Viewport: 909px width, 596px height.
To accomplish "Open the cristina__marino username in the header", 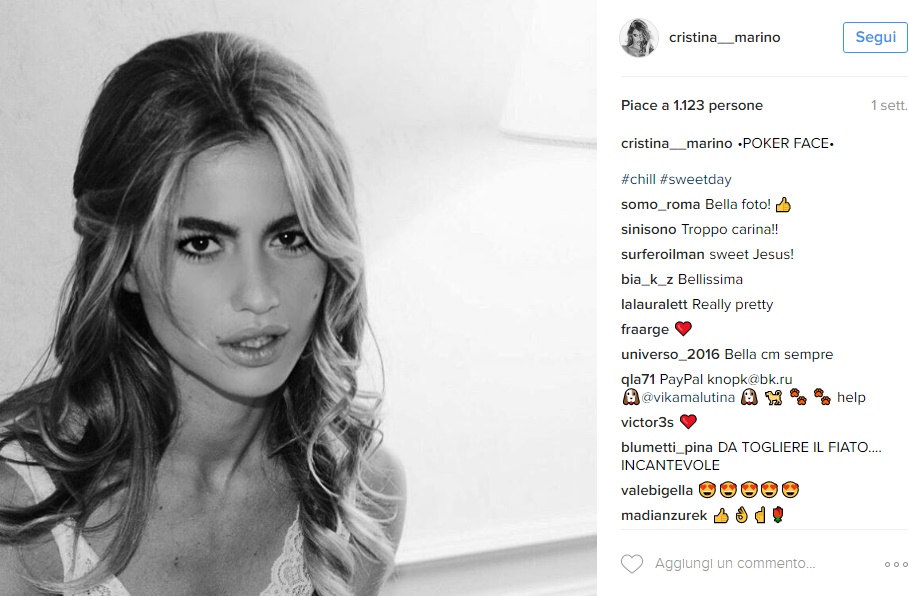I will [x=725, y=38].
